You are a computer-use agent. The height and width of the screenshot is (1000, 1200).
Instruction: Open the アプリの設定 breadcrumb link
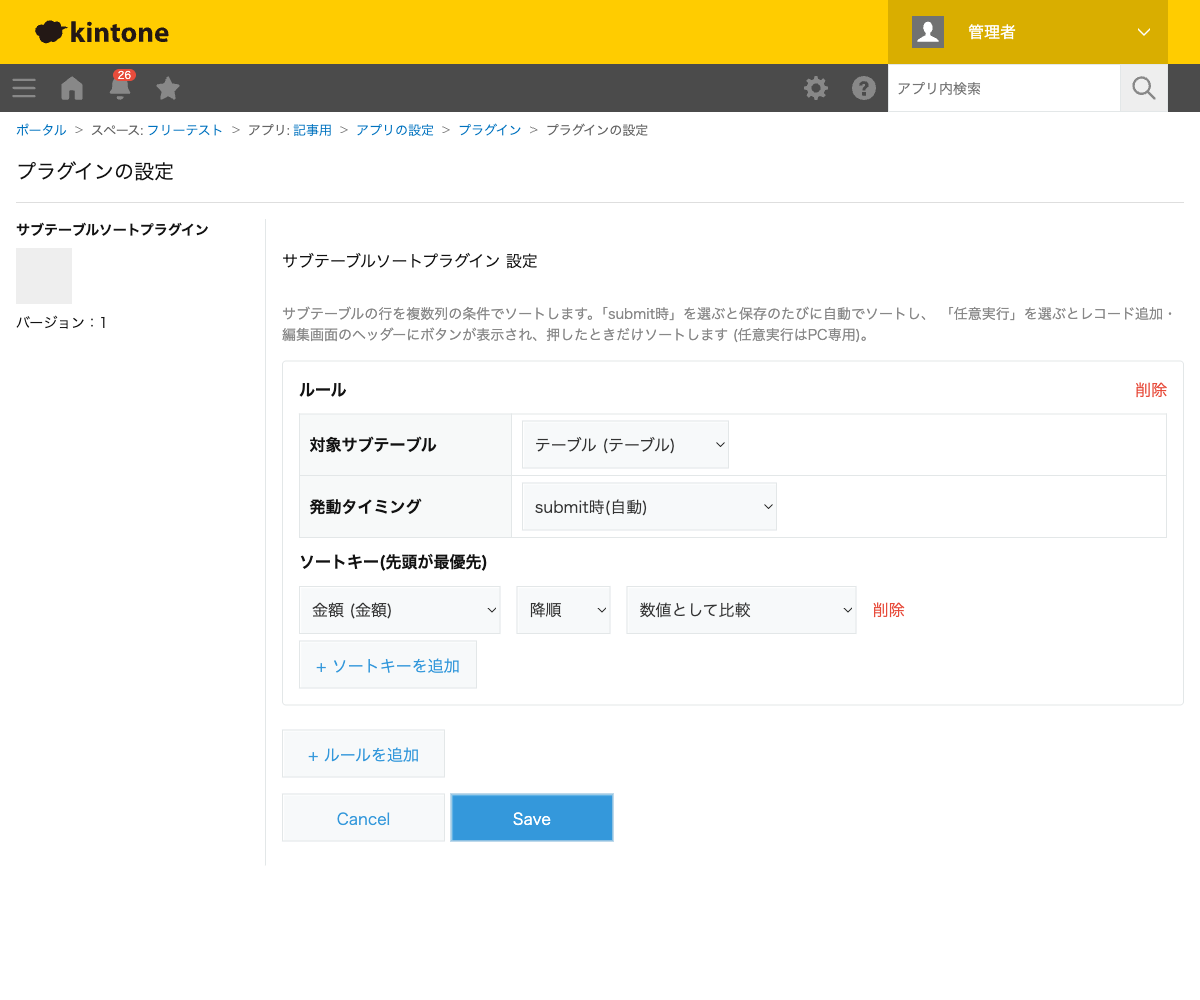395,130
